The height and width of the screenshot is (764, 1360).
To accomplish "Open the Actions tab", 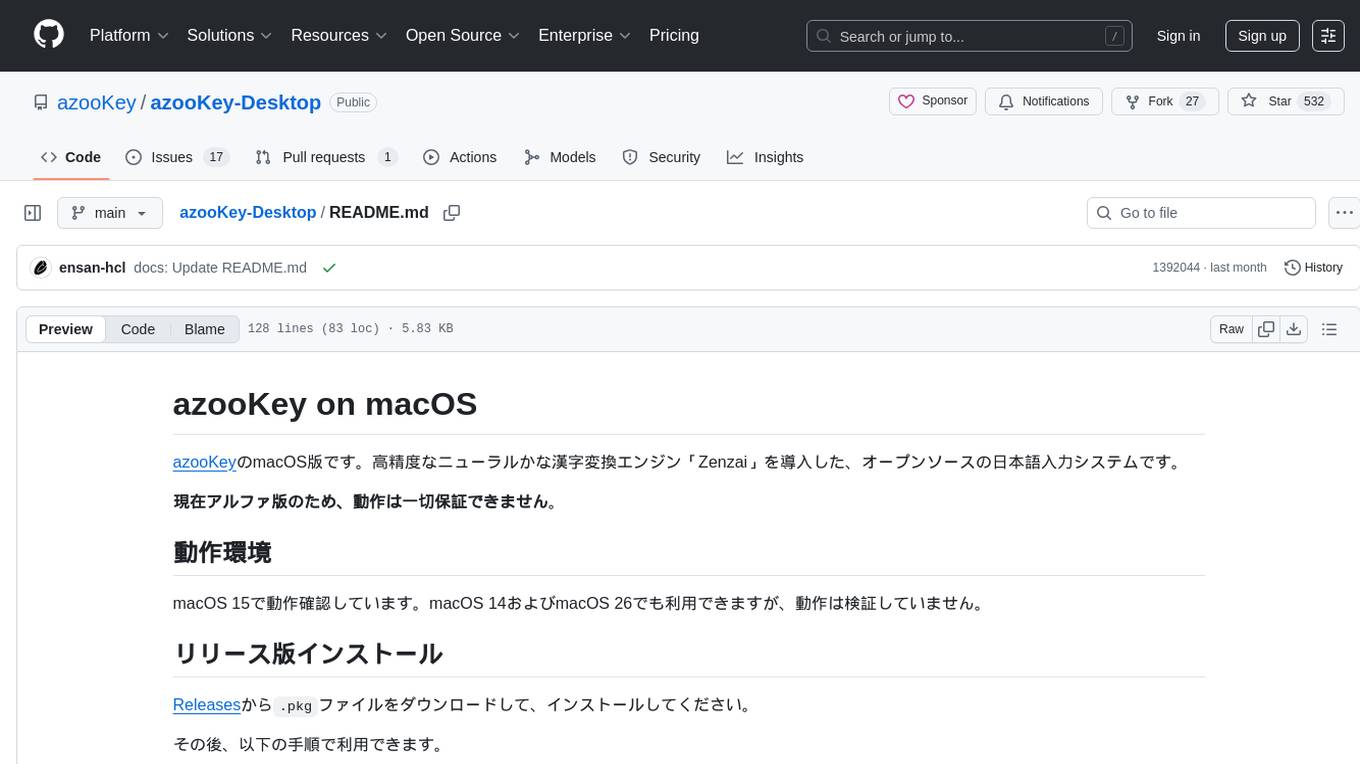I will [x=460, y=157].
